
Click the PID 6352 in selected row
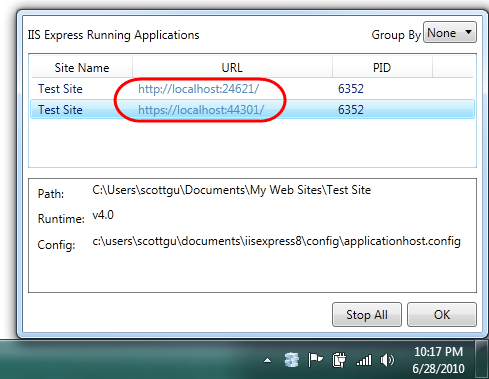click(351, 110)
